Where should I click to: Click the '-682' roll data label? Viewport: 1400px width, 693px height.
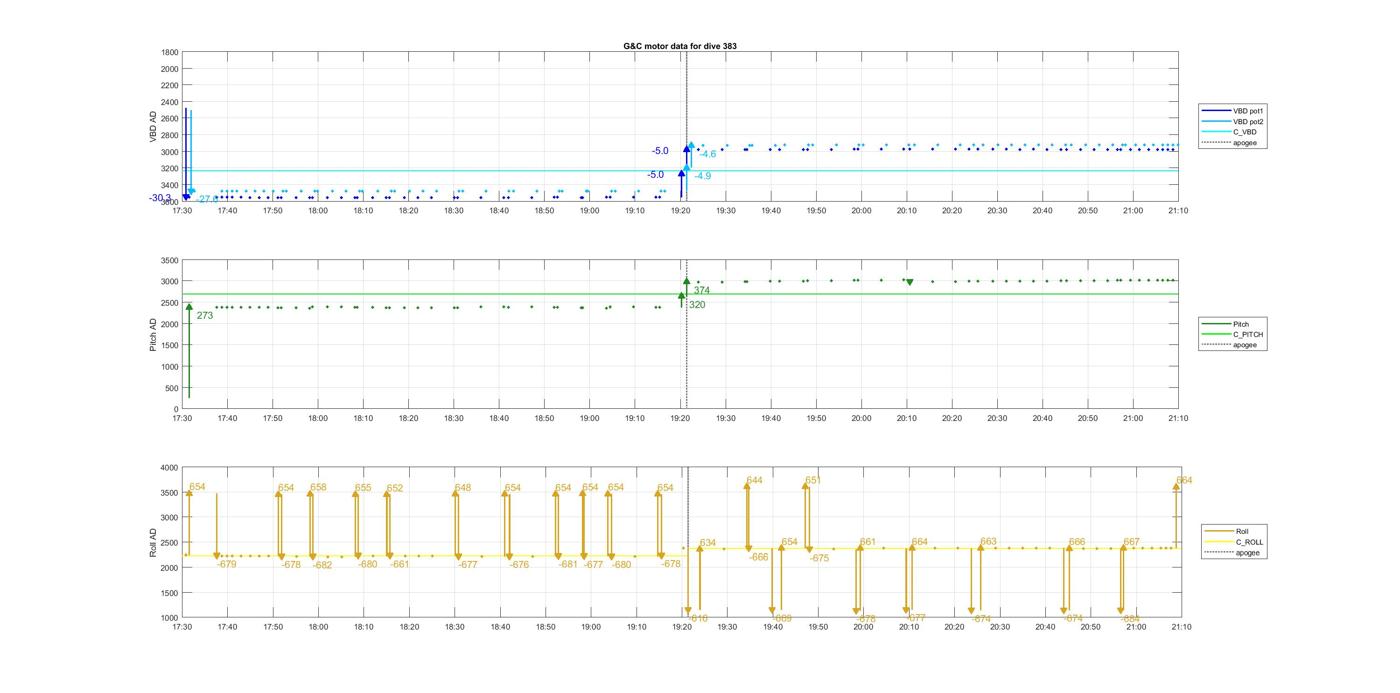click(322, 565)
